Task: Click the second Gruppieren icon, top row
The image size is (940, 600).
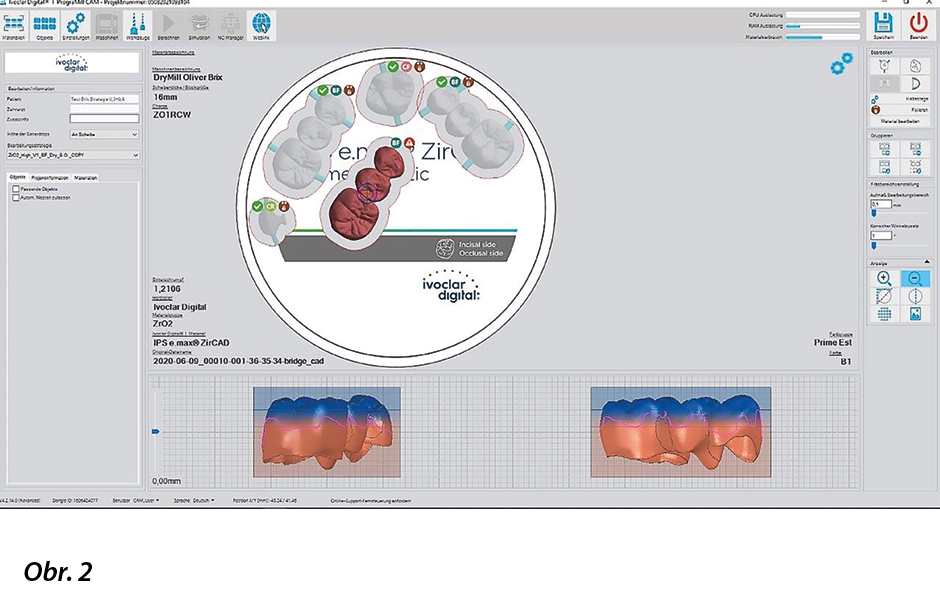Action: pos(915,149)
